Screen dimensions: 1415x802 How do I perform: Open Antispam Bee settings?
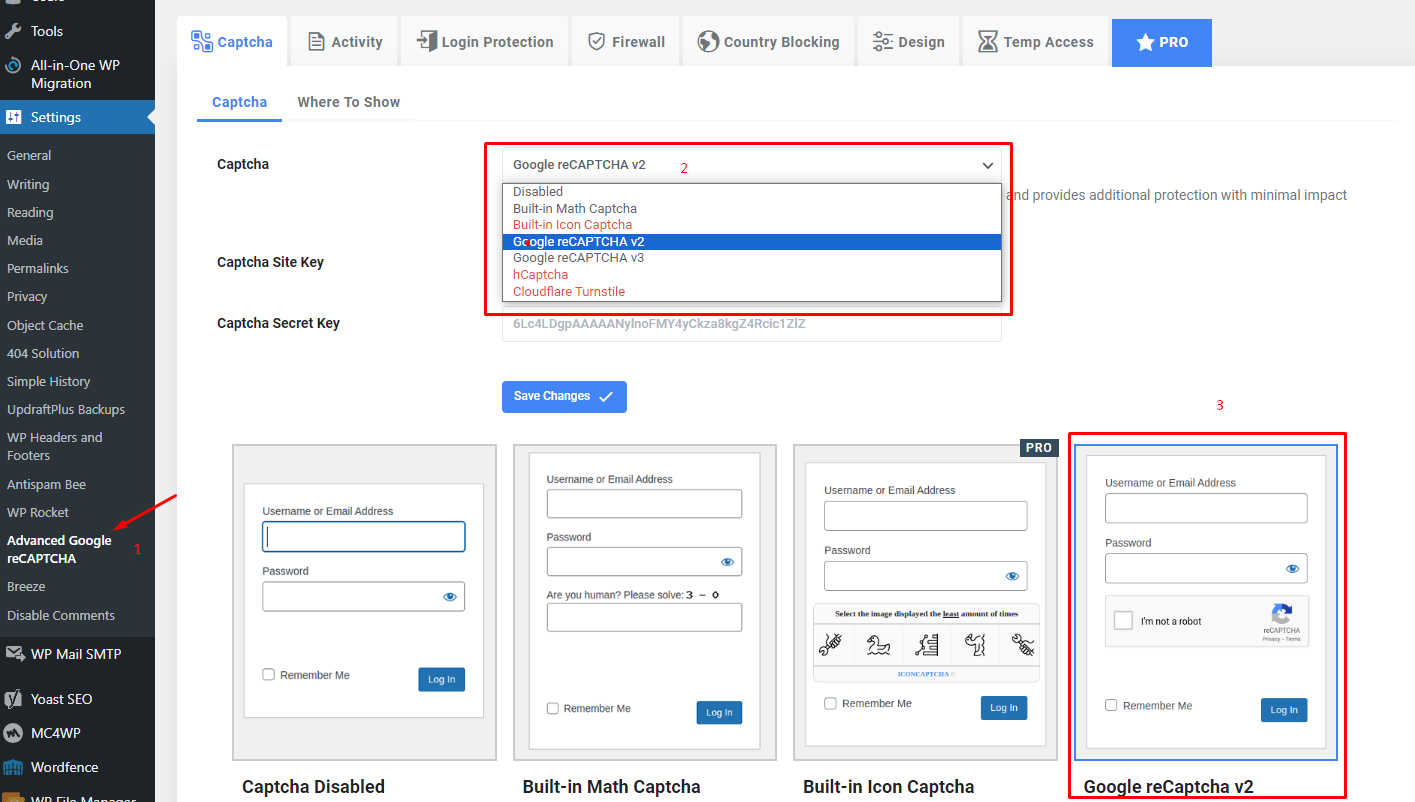click(x=46, y=484)
